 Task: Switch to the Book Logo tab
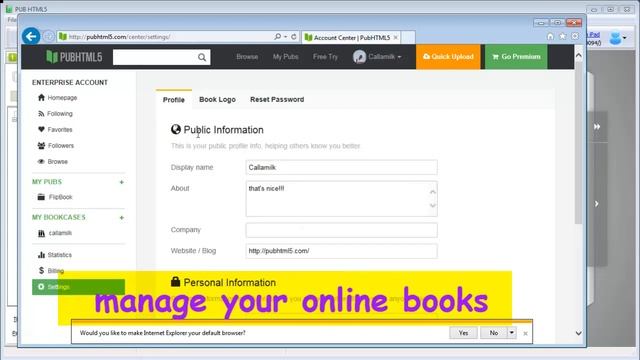click(x=217, y=100)
